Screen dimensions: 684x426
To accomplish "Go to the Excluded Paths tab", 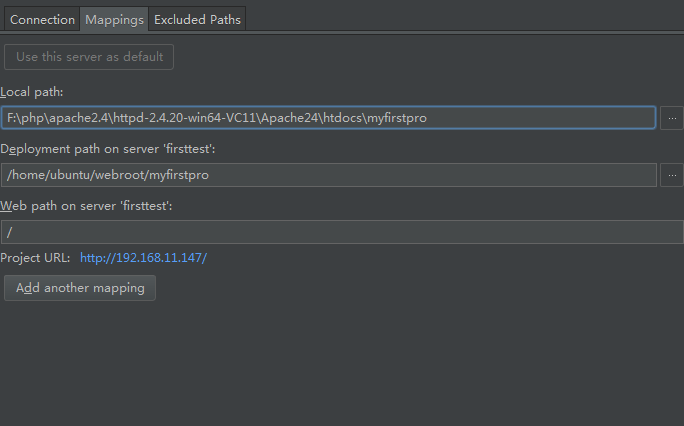I will 196,19.
